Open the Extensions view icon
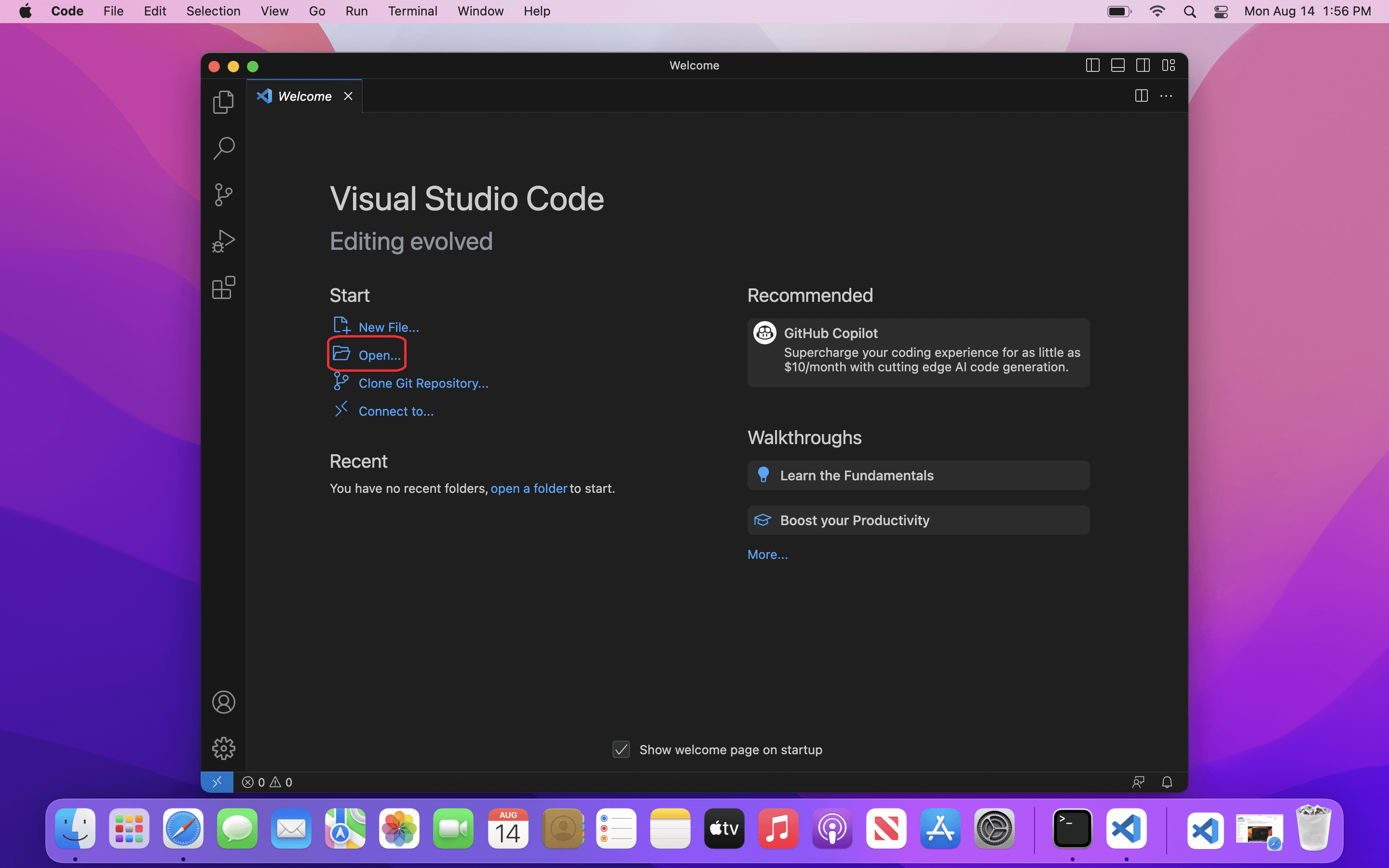The image size is (1389, 868). [223, 287]
